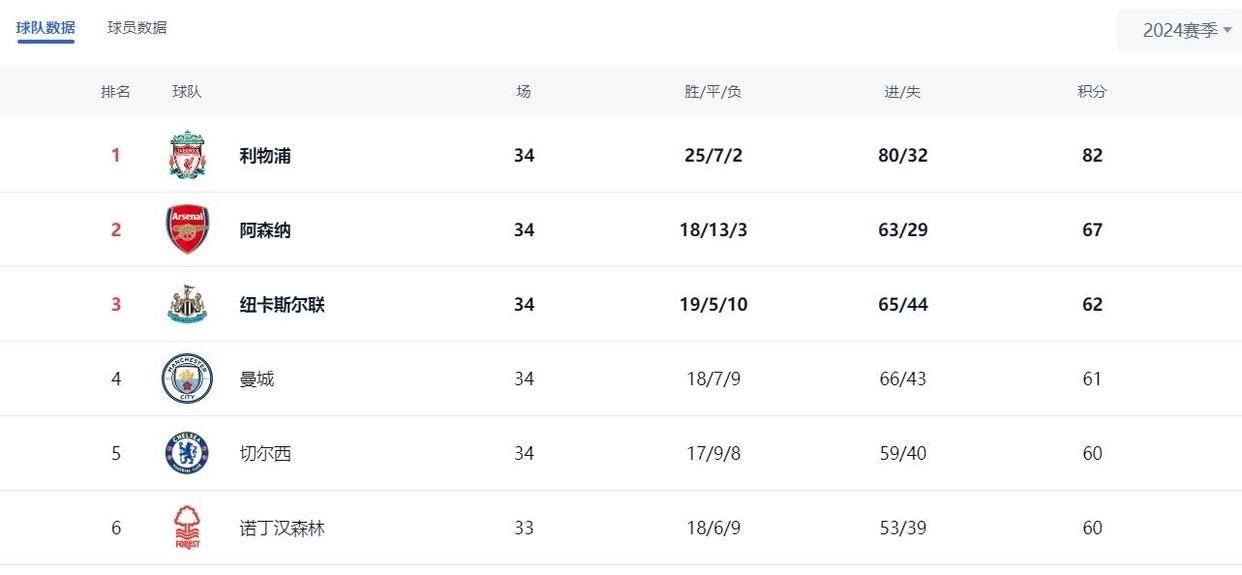Select the 球队数据 tab
1242x575 pixels.
coord(45,28)
